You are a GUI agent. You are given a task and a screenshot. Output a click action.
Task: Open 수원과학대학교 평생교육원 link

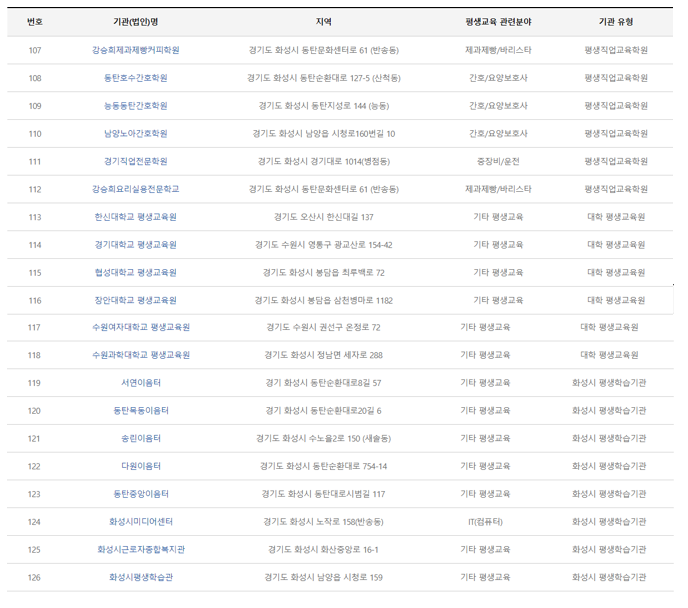tap(141, 355)
